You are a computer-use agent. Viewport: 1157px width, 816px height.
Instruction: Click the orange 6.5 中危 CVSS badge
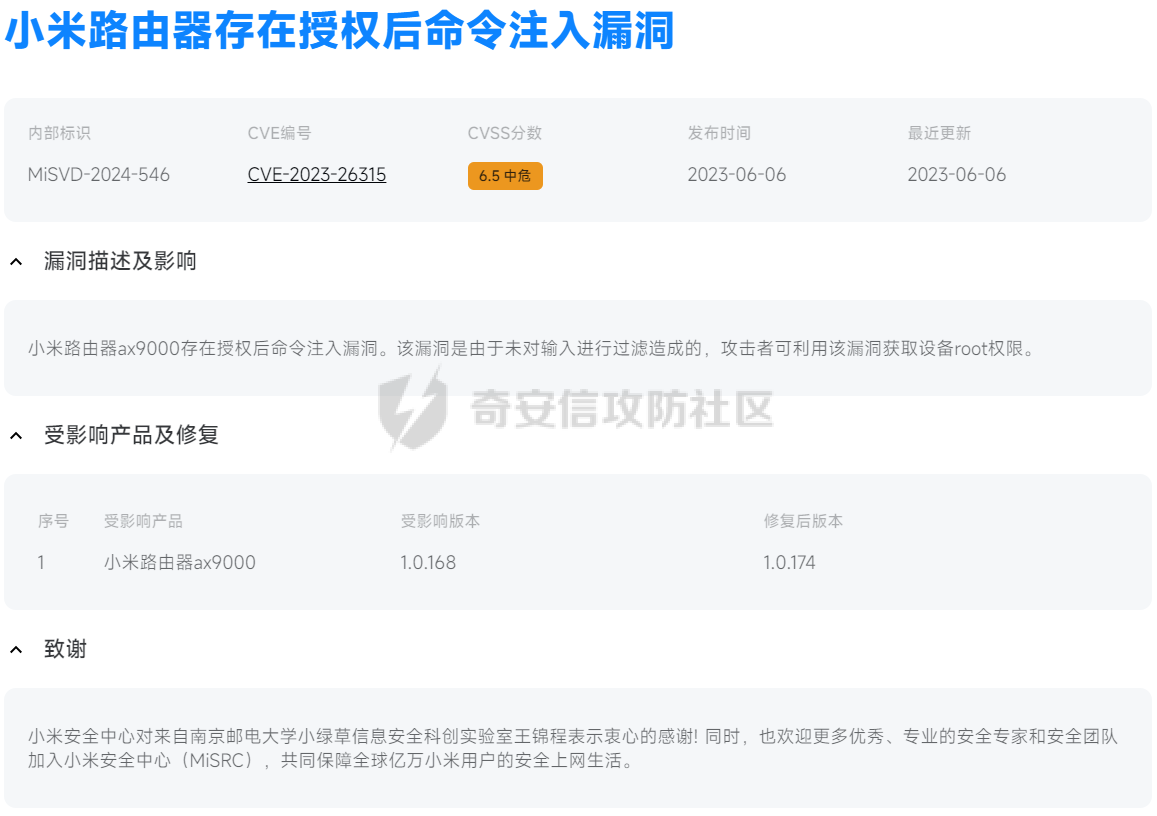505,176
